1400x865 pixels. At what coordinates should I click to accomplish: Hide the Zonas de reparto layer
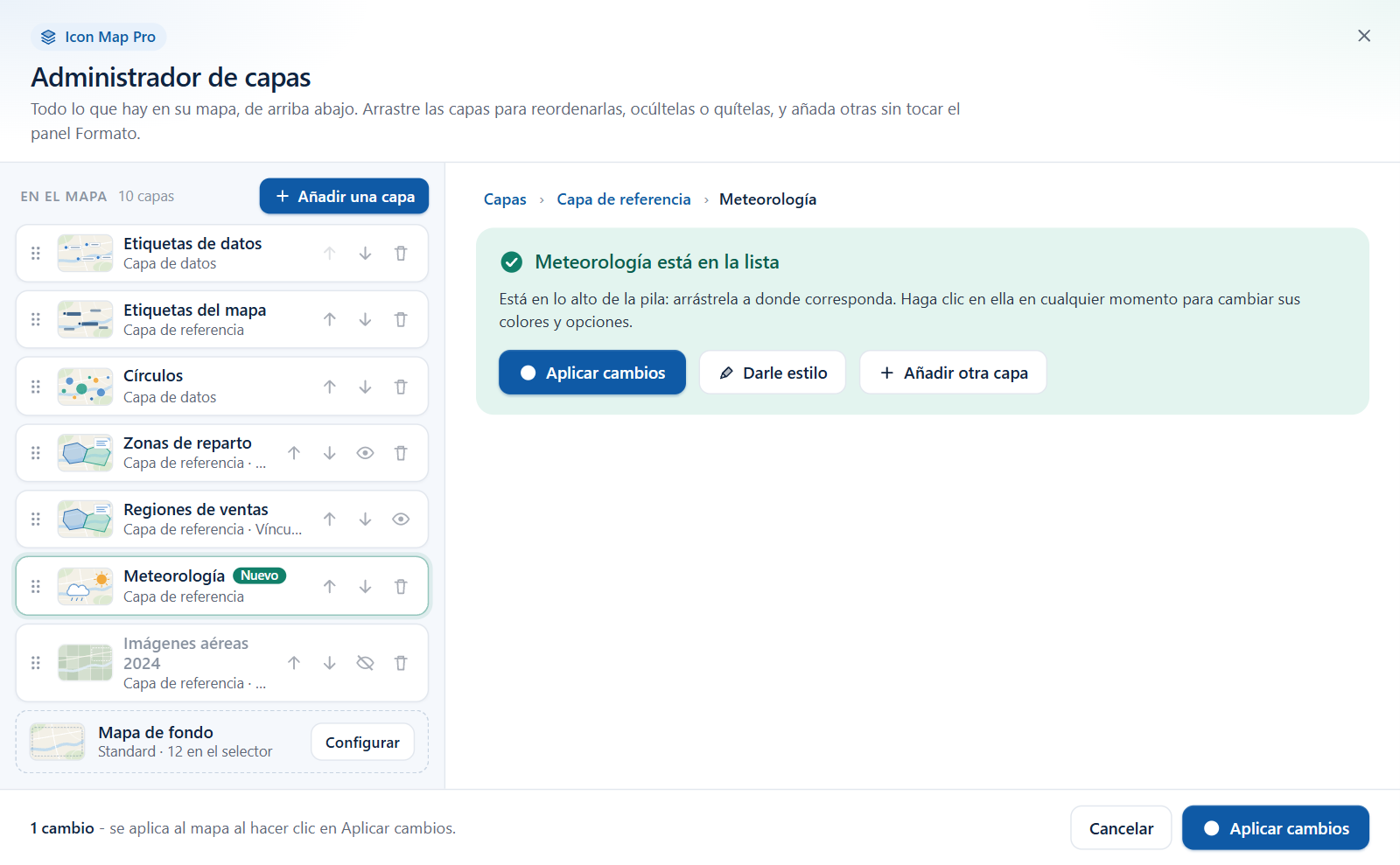[365, 453]
